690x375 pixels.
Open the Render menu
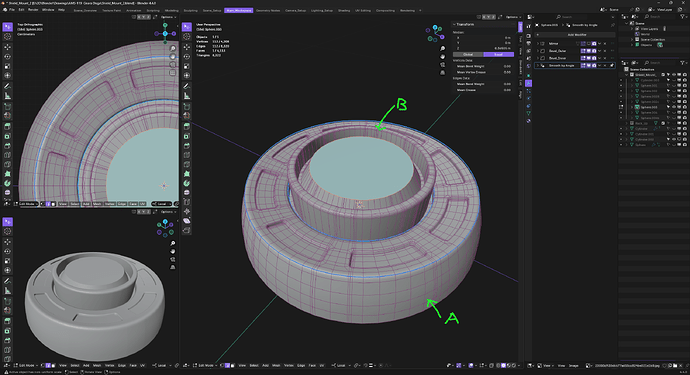tap(33, 10)
